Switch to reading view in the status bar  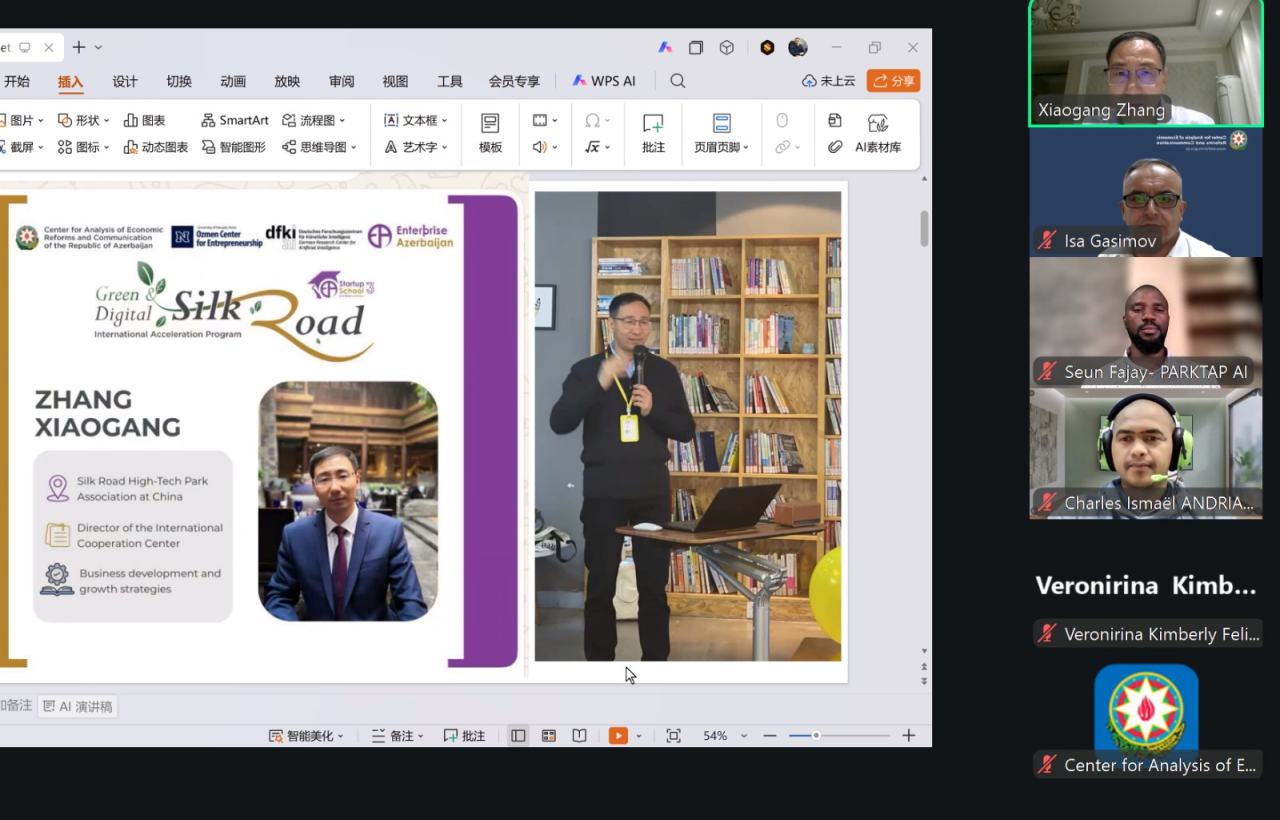pos(579,735)
